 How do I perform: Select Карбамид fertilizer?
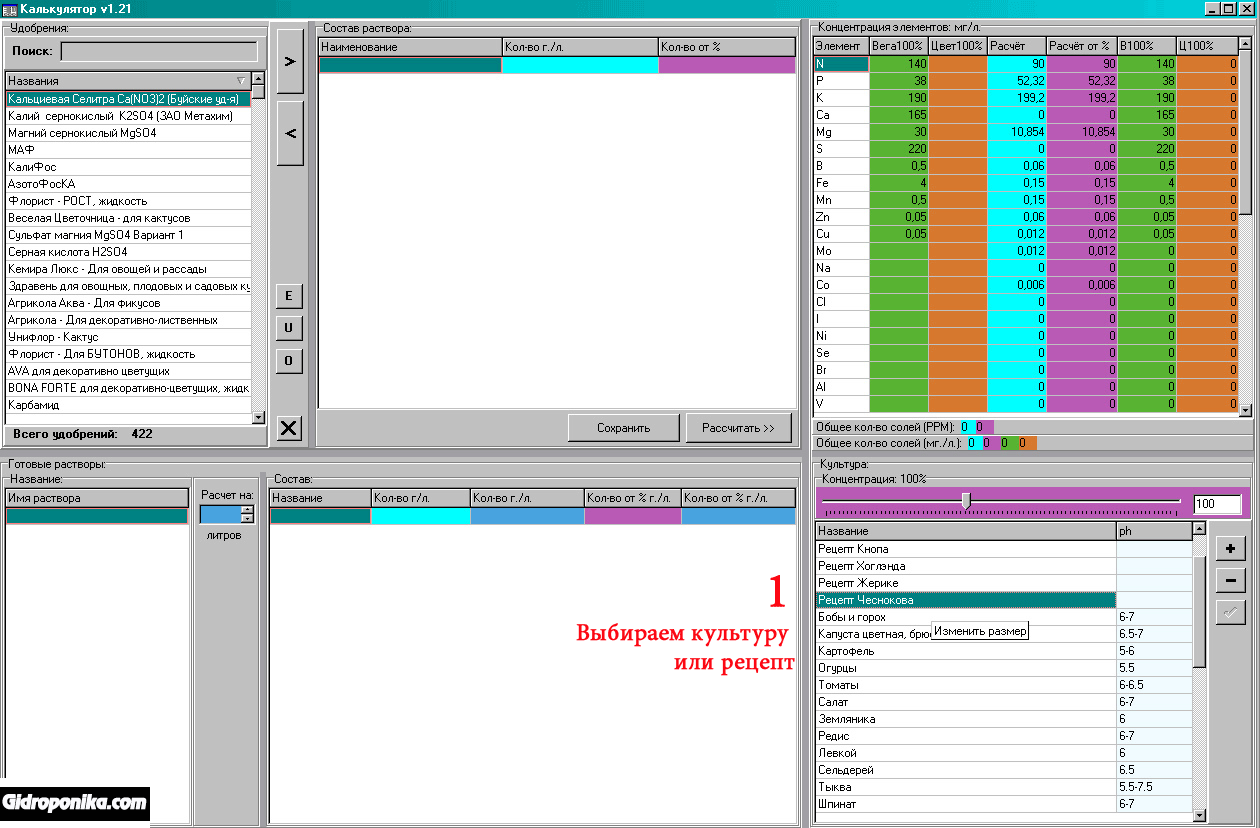[127, 405]
